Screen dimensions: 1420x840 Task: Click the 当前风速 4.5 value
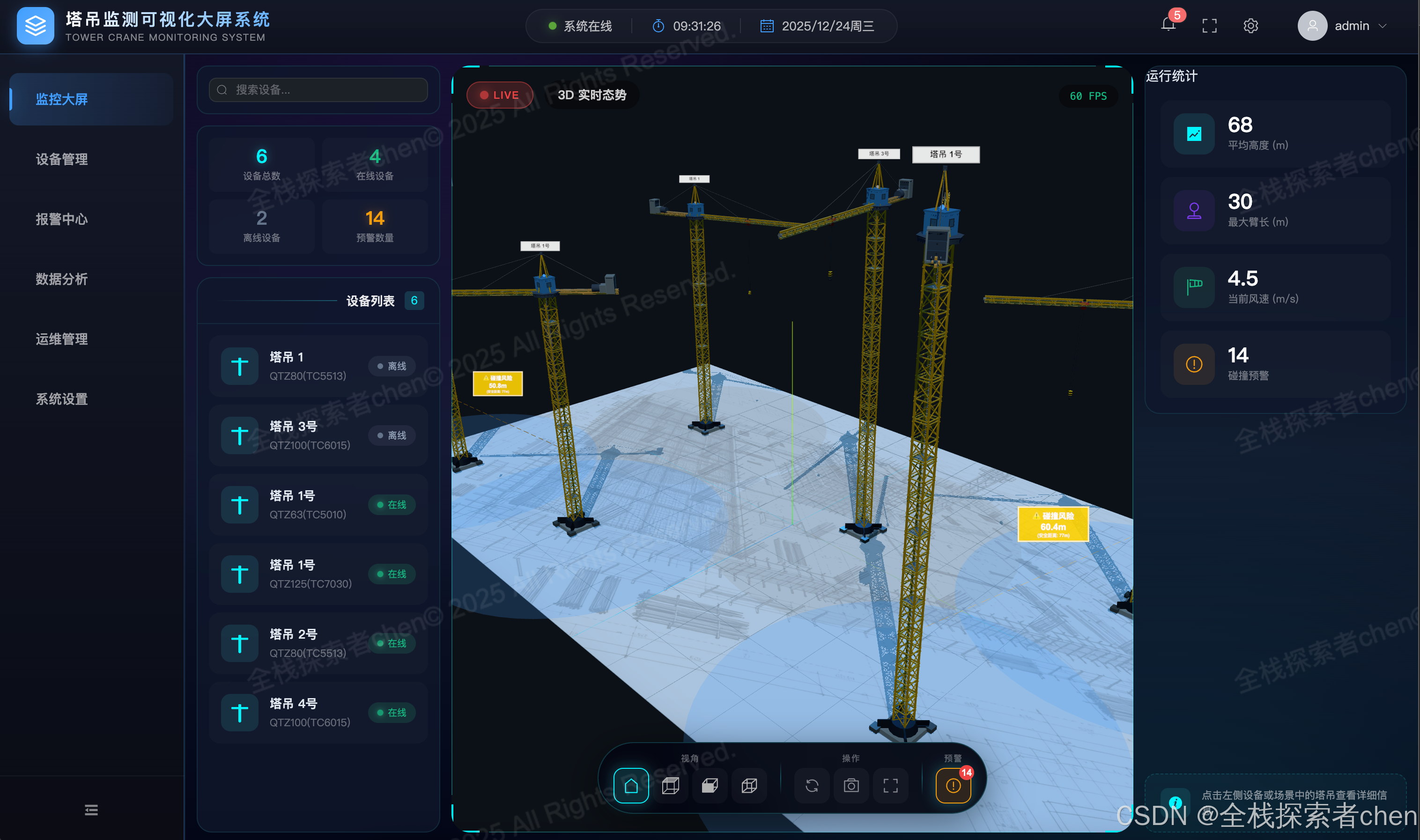(1243, 279)
